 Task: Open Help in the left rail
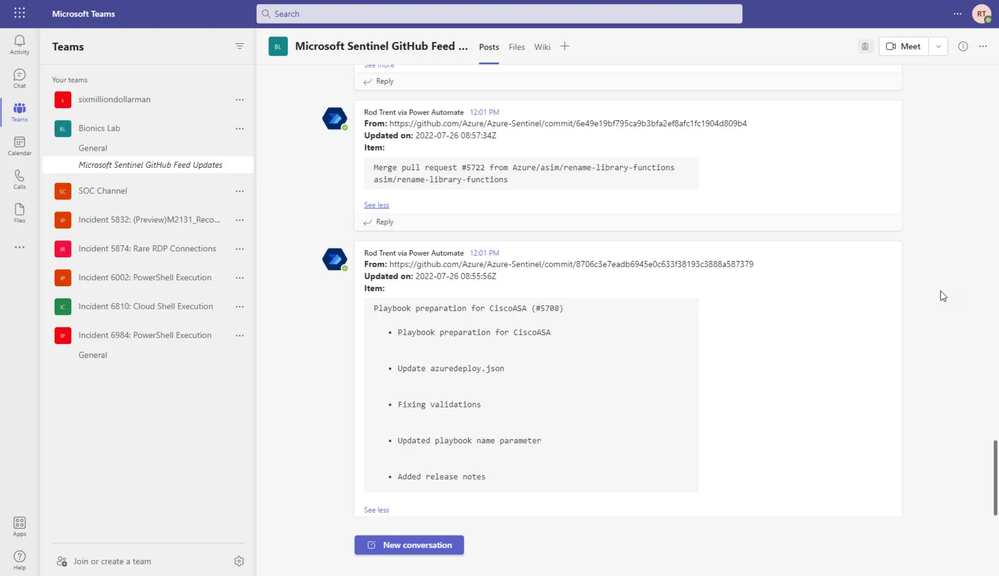[20, 560]
